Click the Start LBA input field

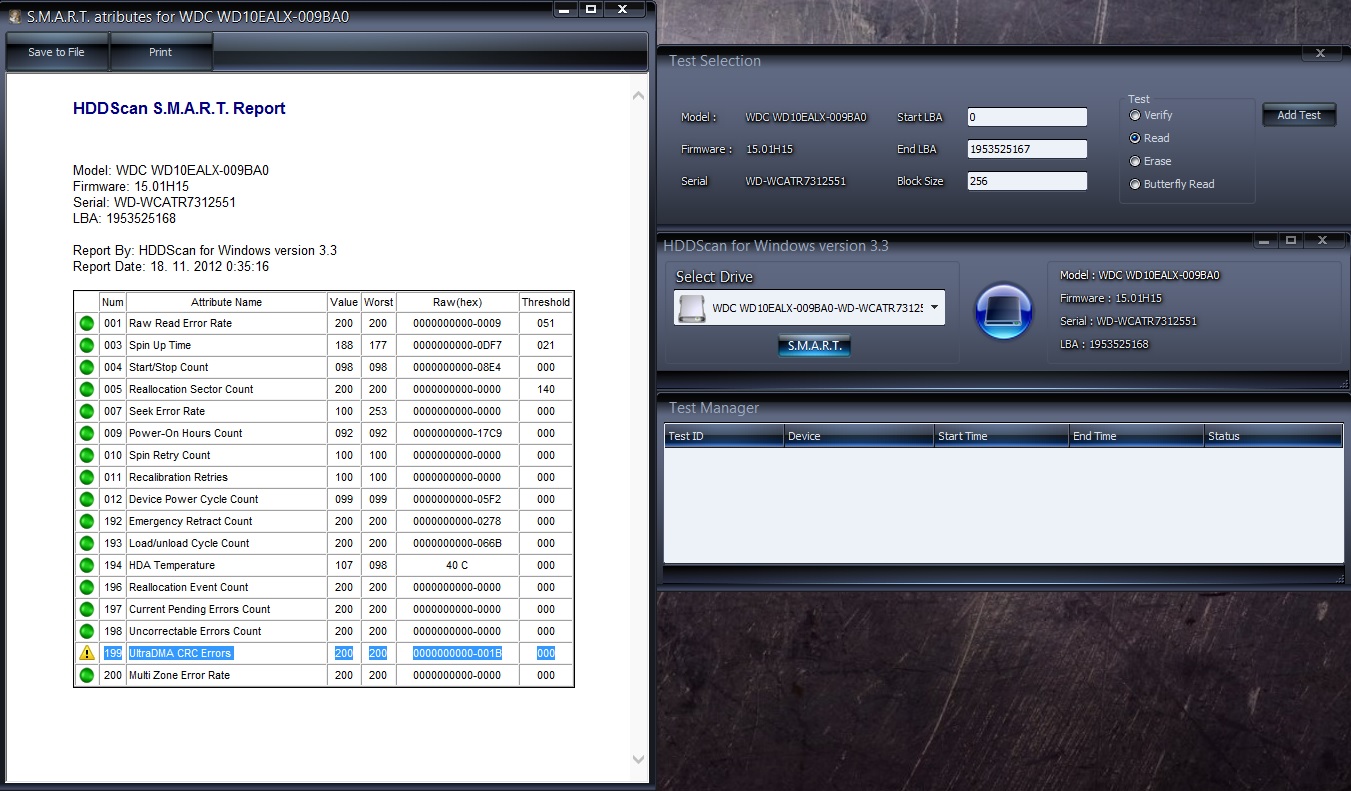coord(1027,117)
